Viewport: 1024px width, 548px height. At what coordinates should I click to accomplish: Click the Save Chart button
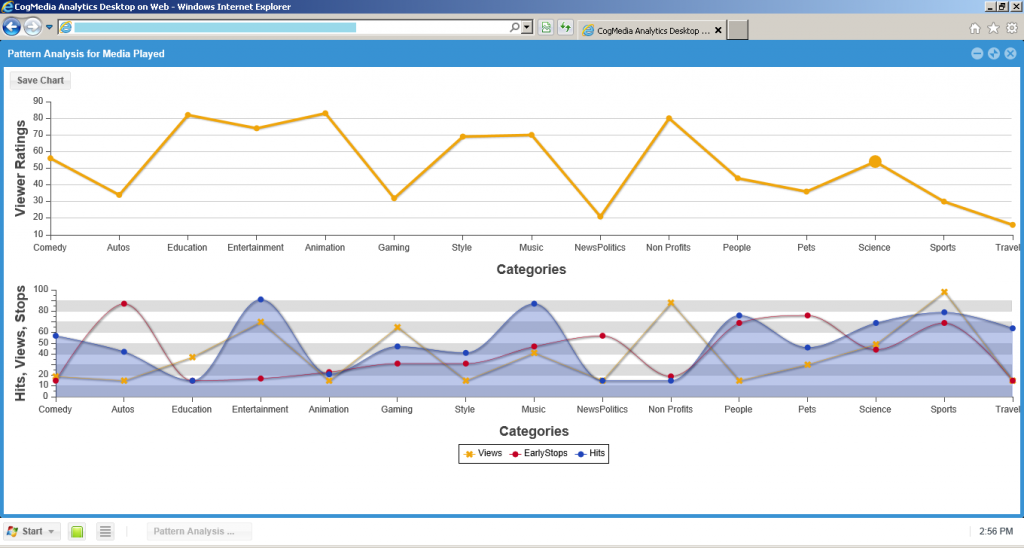tap(40, 80)
